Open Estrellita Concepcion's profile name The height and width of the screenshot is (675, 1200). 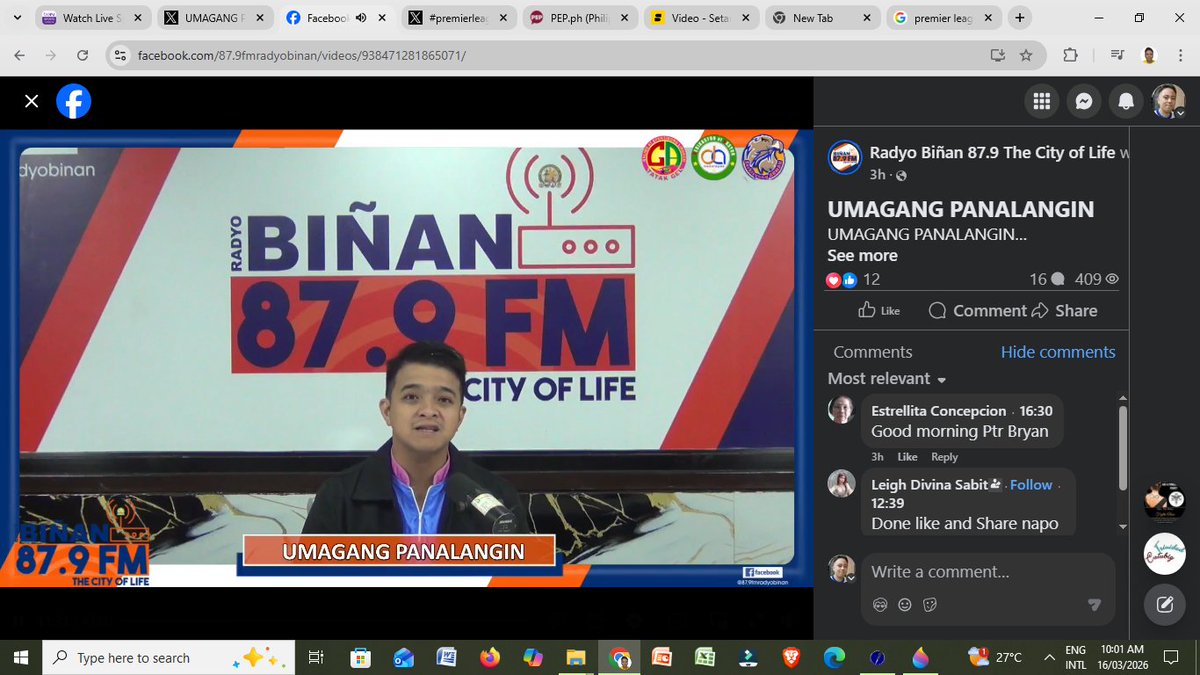coord(939,411)
